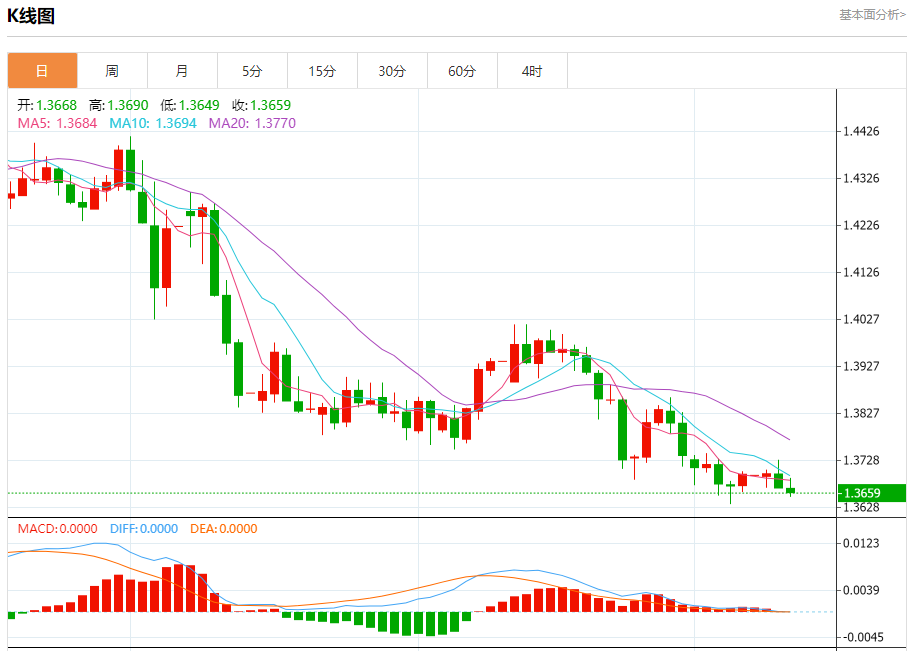Click the 1.3927 price axis label
This screenshot has height=651, width=912.
coord(861,367)
